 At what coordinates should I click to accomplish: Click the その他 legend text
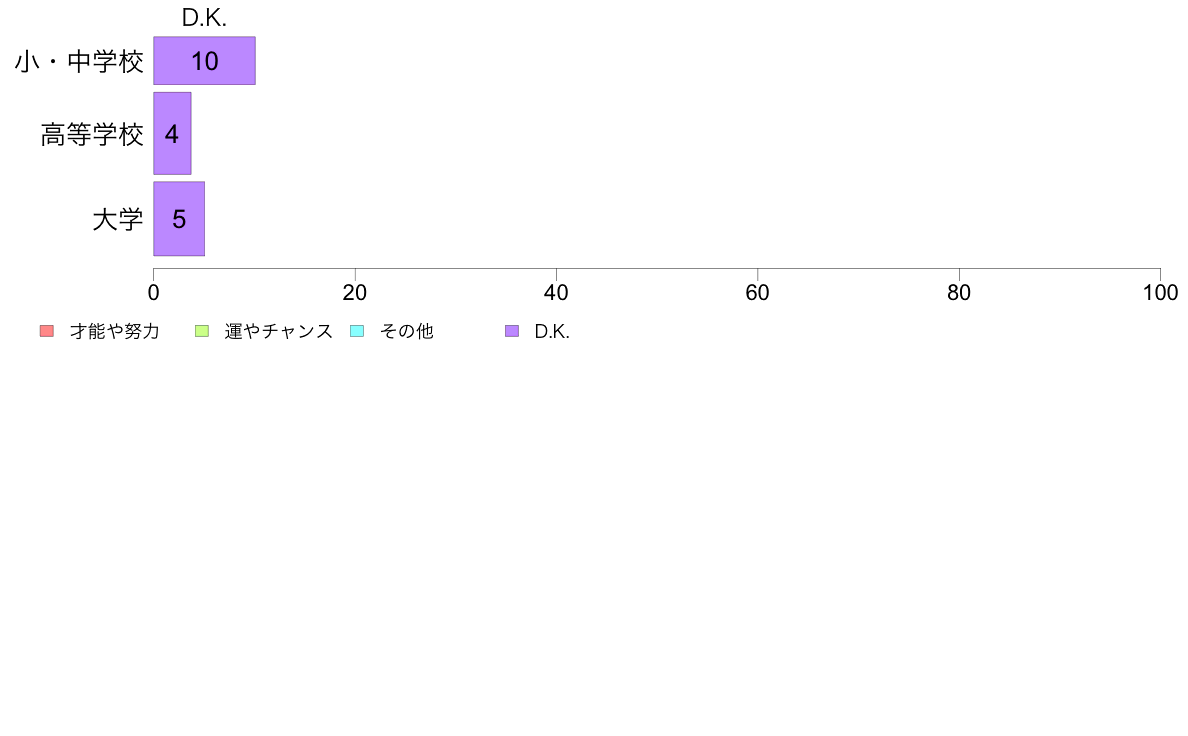(x=407, y=331)
